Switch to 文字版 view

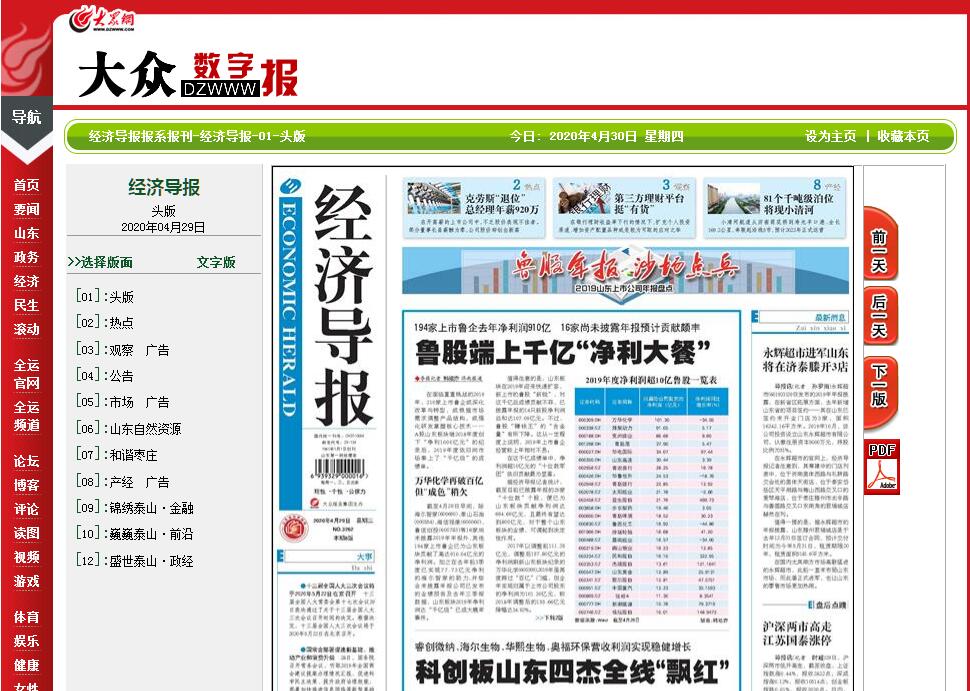[x=216, y=262]
